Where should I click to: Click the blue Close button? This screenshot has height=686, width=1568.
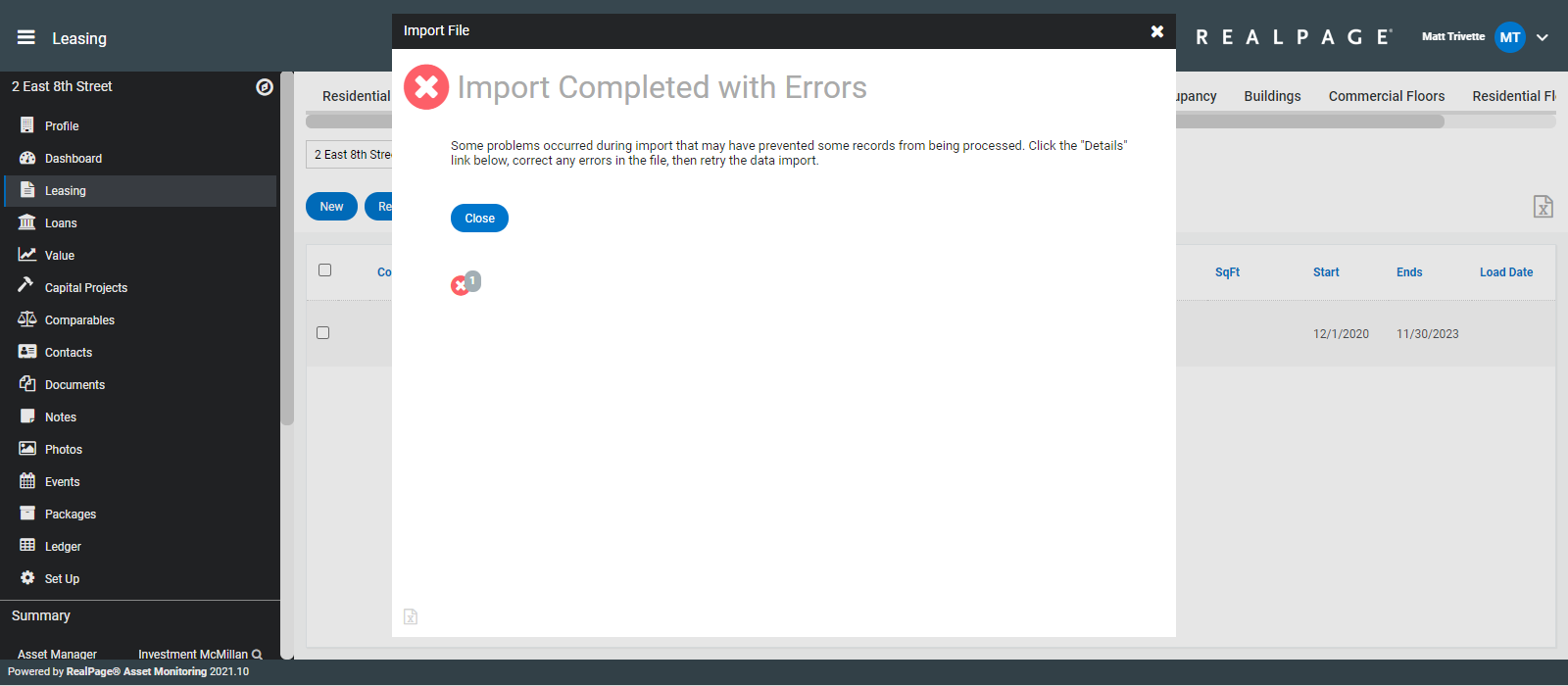point(479,219)
